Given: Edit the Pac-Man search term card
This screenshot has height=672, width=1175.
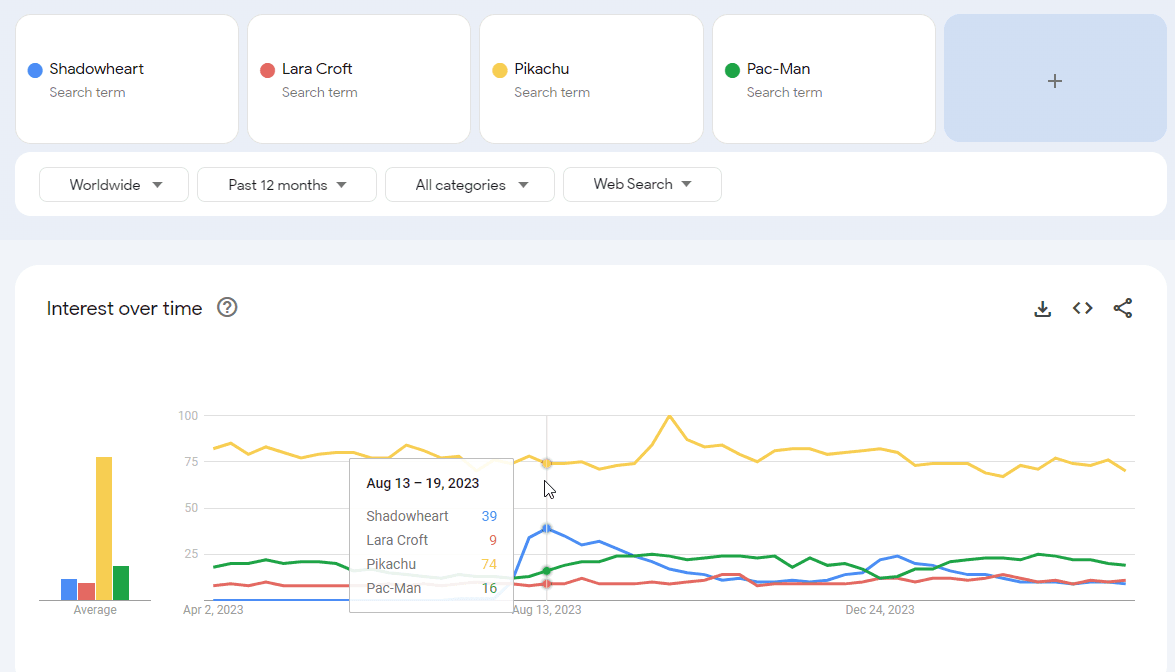Looking at the screenshot, I should coord(824,79).
